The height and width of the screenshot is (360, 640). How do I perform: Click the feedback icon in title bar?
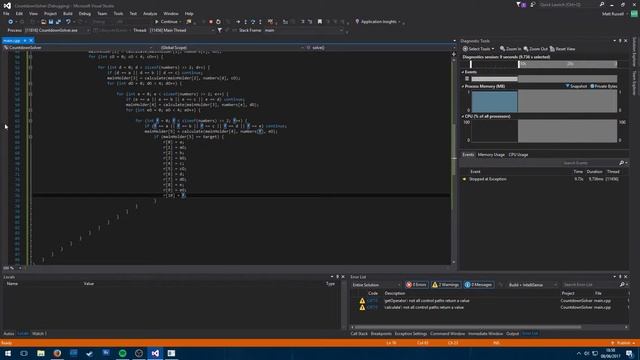(x=533, y=4)
